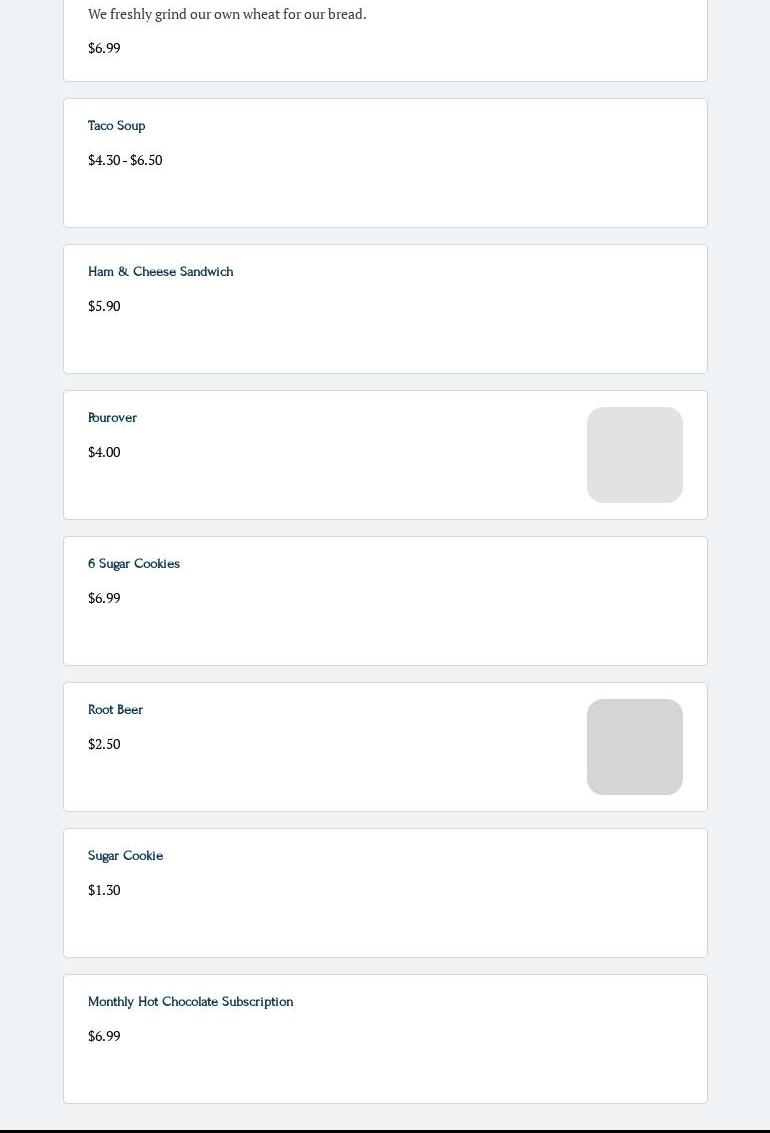Image resolution: width=770 pixels, height=1133 pixels.
Task: Select the Root Beer item title
Action: (x=116, y=710)
